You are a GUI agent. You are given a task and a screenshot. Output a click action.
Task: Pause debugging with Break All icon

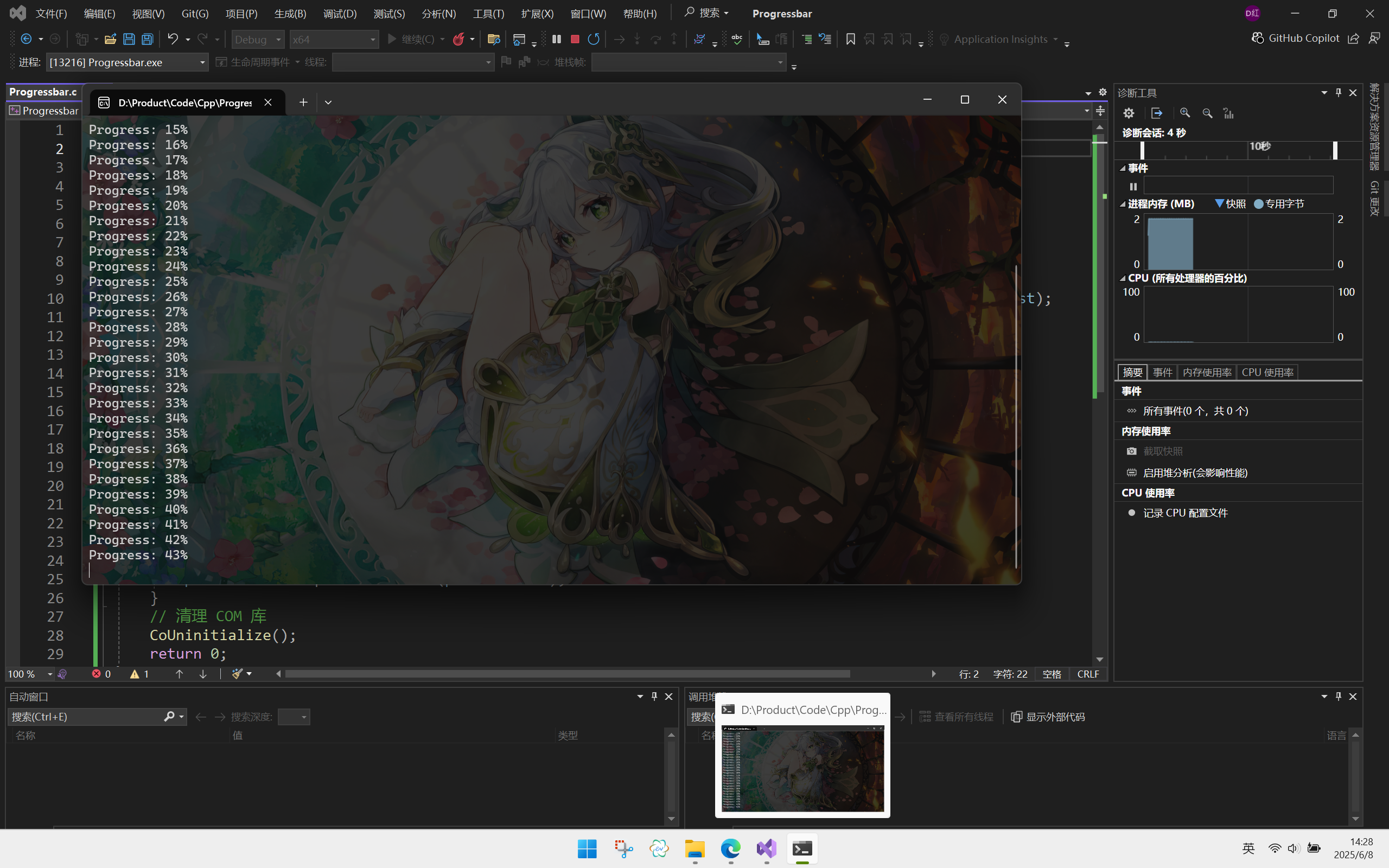click(x=556, y=39)
